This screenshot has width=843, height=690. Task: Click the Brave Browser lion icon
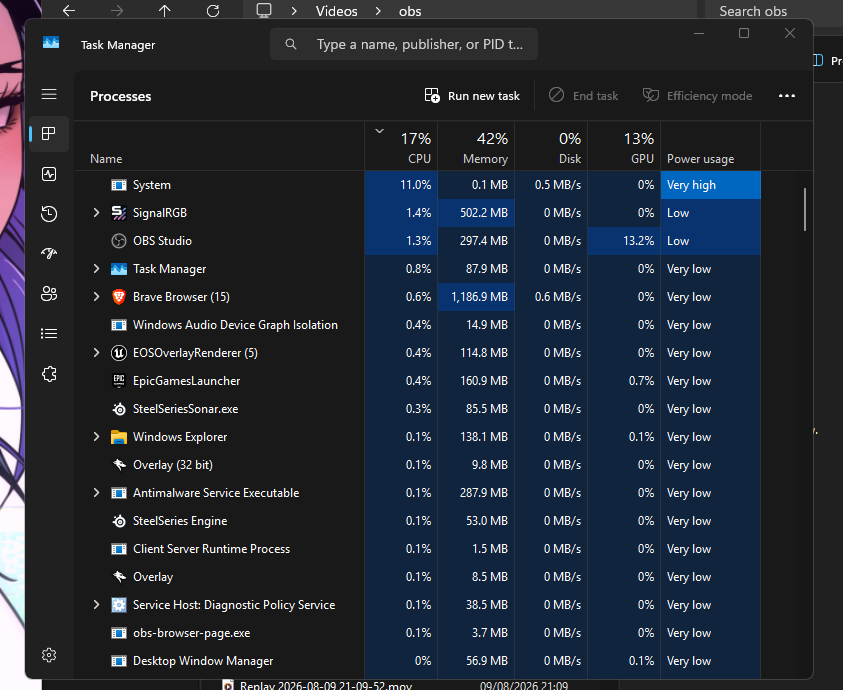[x=119, y=297]
